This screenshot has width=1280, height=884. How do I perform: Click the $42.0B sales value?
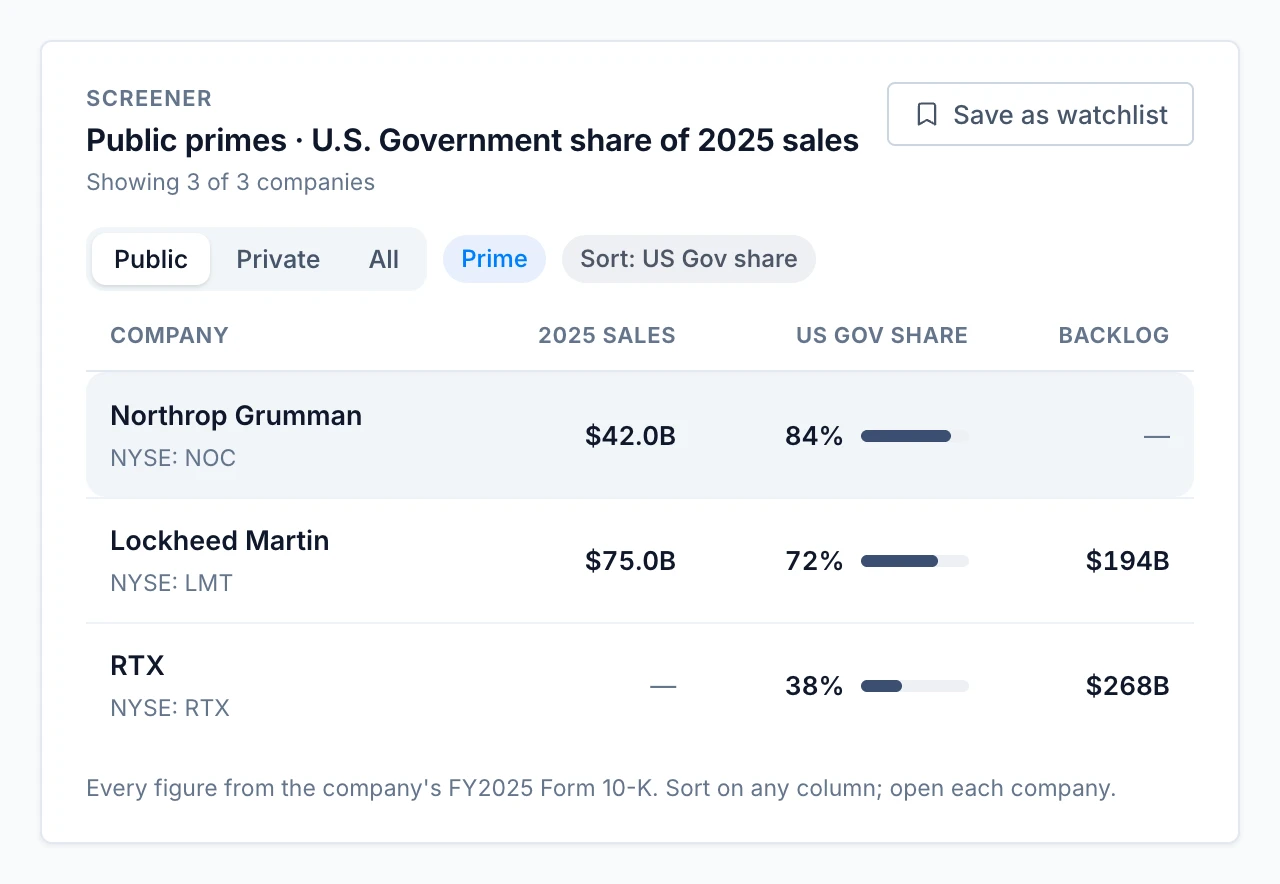[631, 436]
